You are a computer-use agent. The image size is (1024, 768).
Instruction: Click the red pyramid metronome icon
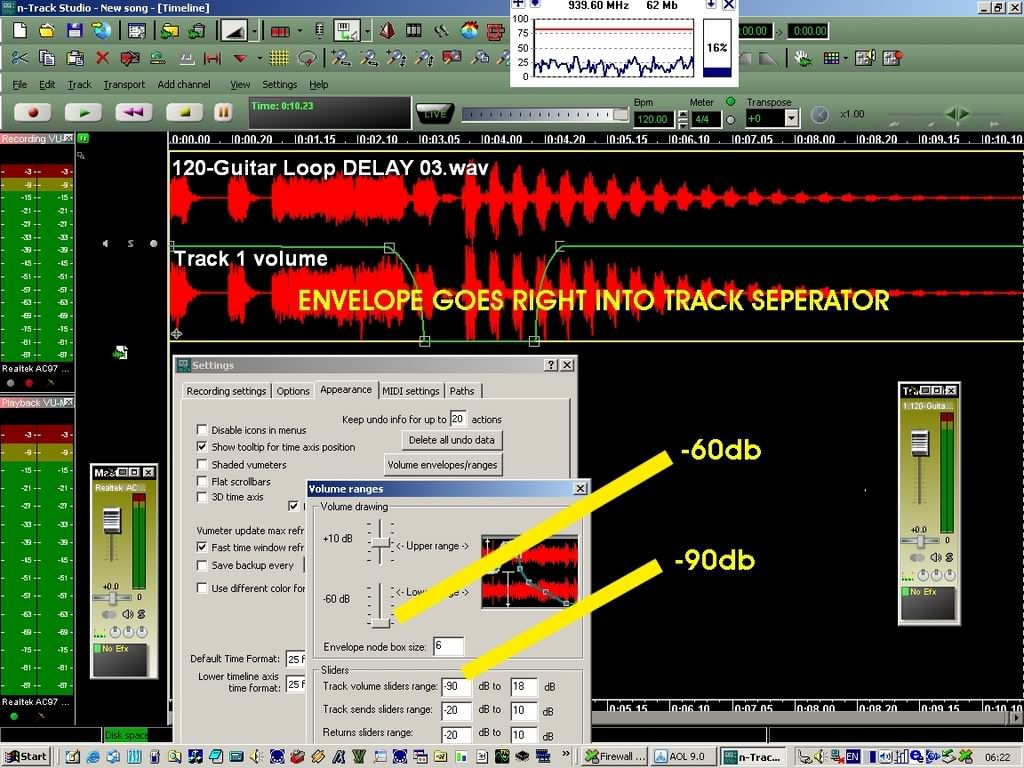click(x=387, y=31)
